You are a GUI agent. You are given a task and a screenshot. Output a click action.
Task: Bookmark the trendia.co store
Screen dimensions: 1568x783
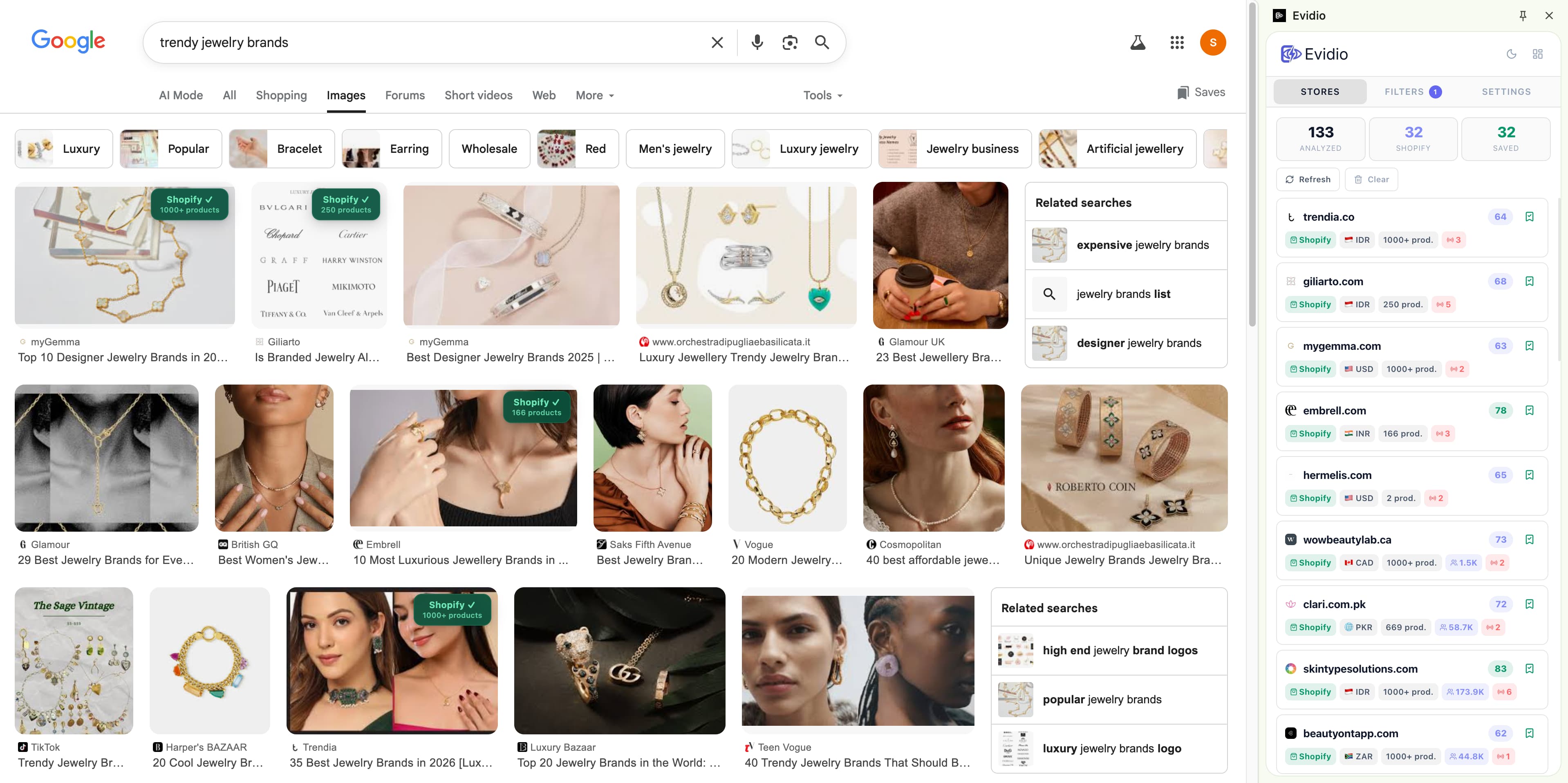pos(1530,217)
